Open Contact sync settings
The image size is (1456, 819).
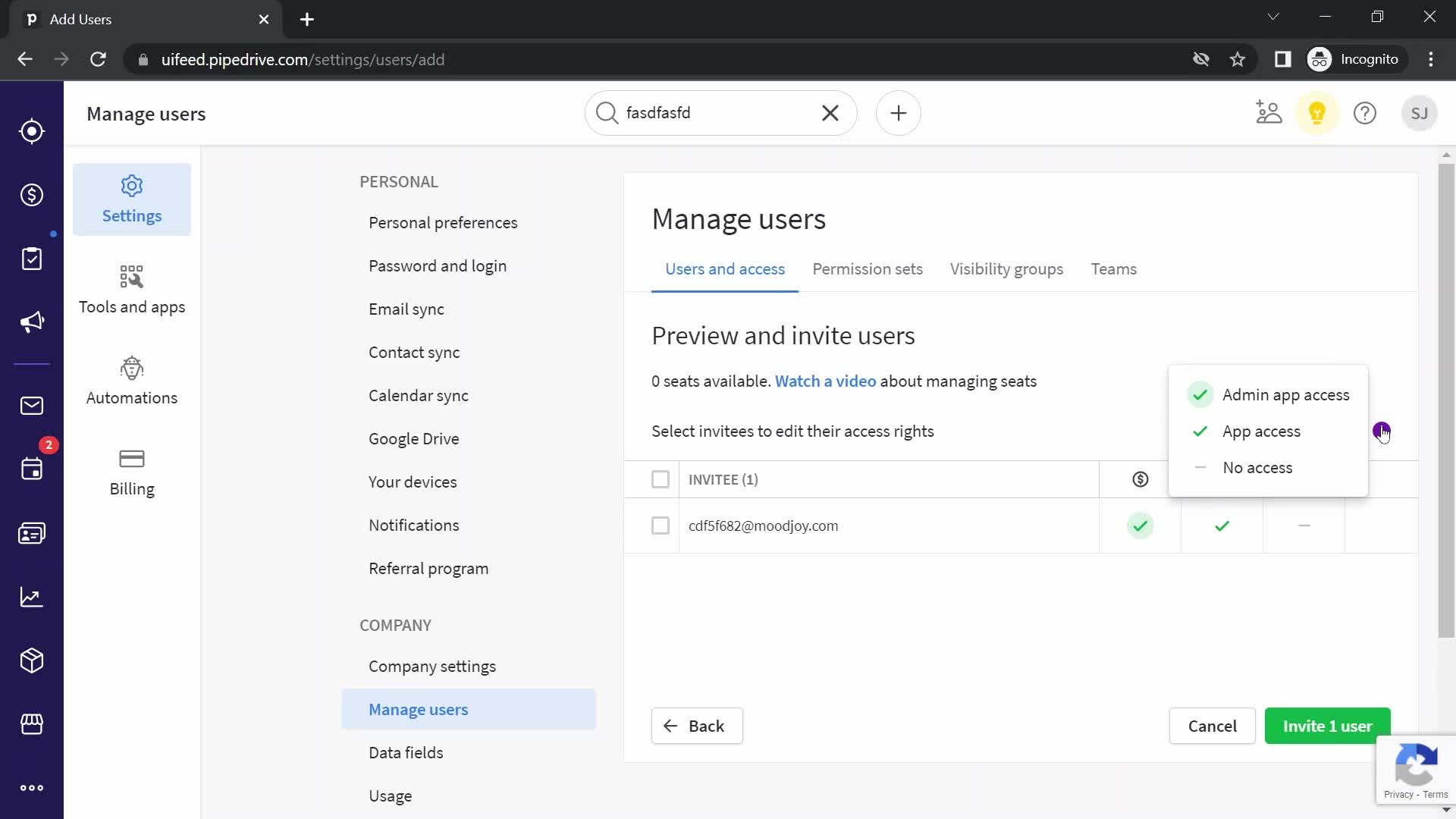click(414, 353)
